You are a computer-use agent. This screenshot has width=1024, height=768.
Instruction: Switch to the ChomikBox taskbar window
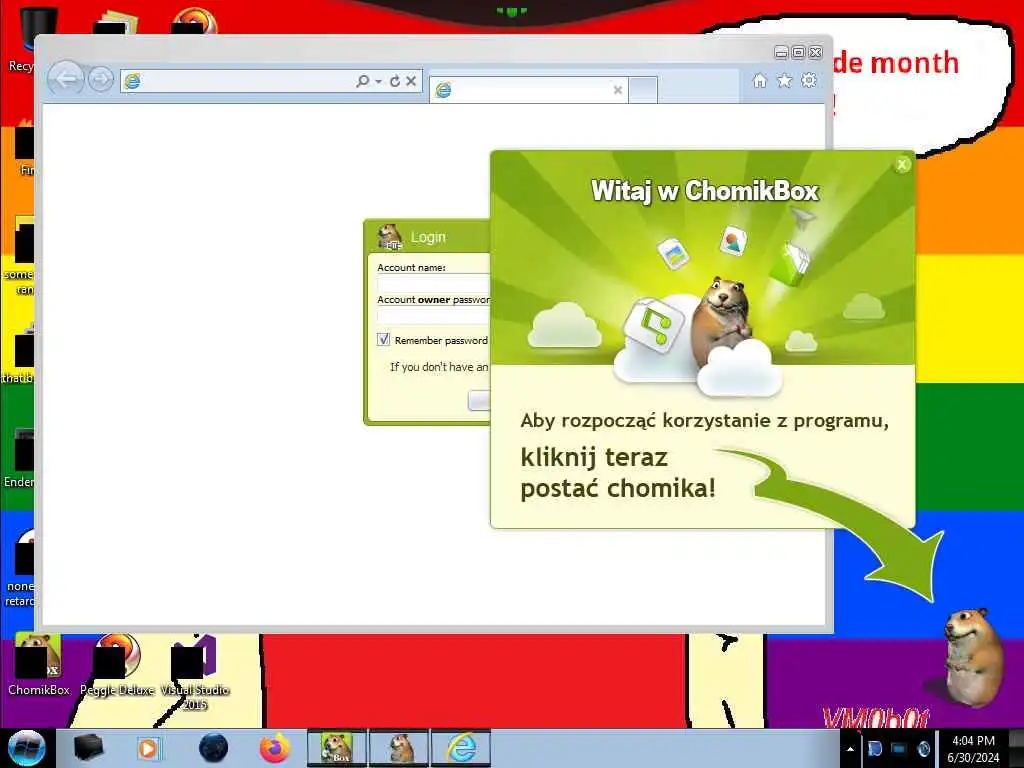337,748
